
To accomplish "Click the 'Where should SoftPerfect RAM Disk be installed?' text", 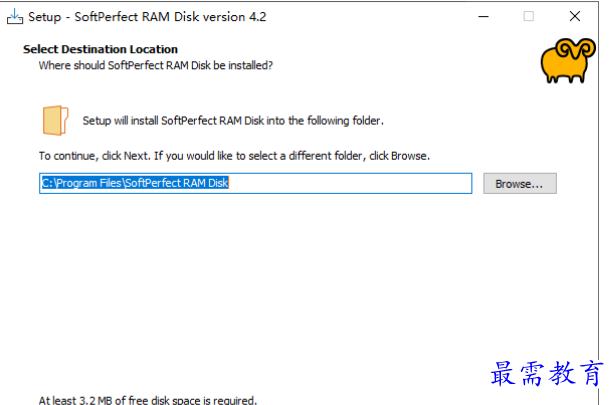I will click(156, 65).
